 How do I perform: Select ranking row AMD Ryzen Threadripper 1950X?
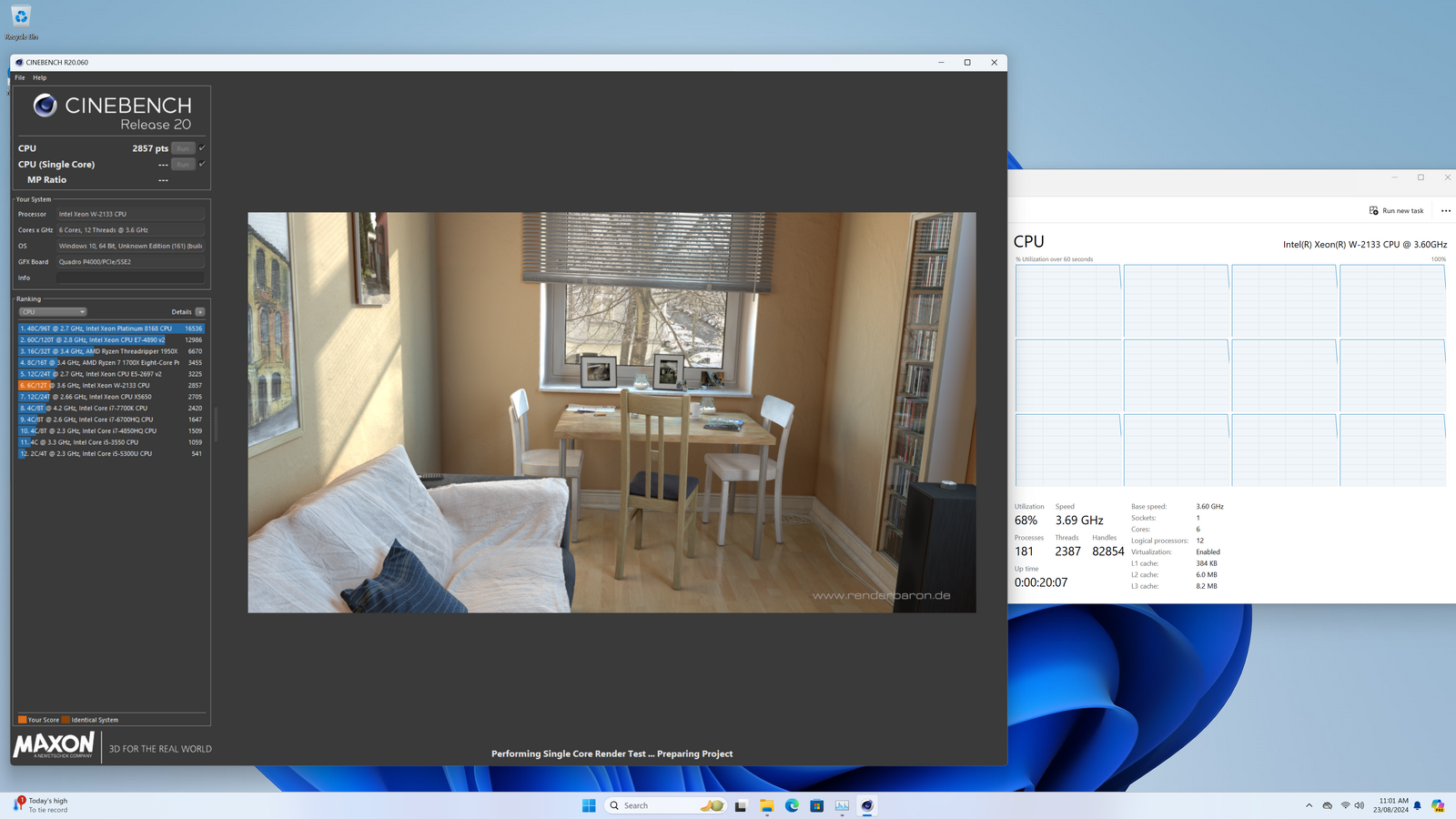[111, 351]
